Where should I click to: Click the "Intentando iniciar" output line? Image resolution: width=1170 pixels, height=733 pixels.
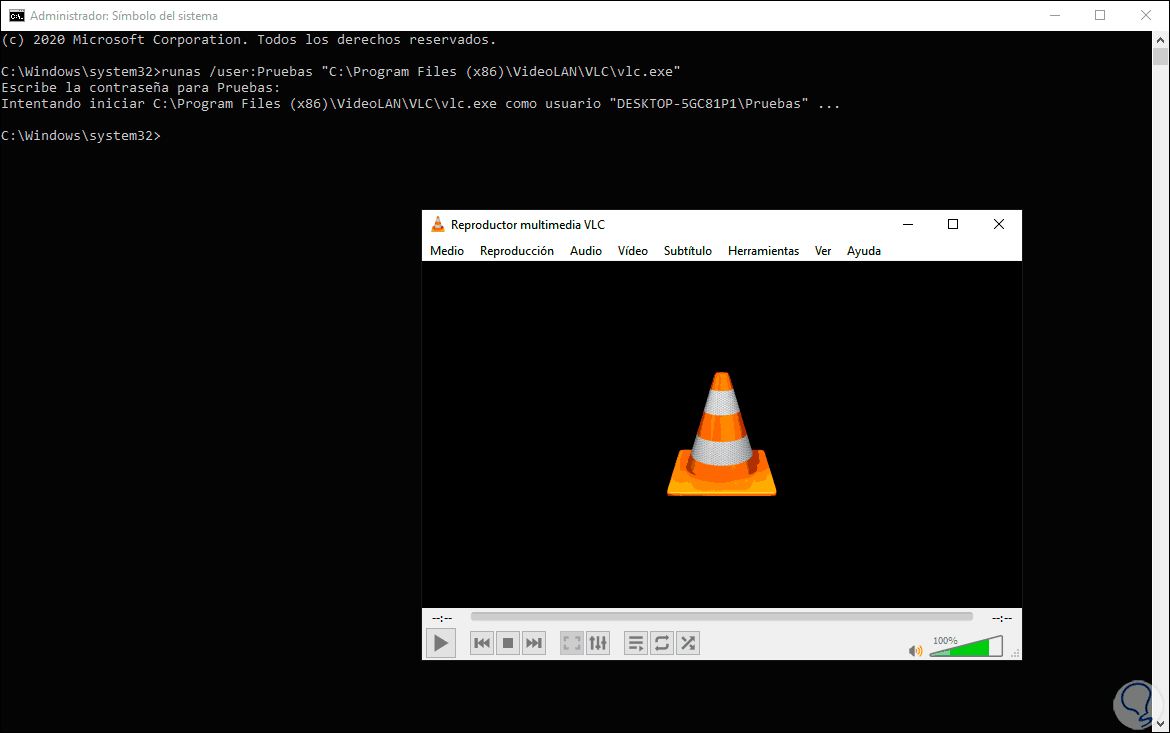tap(421, 104)
